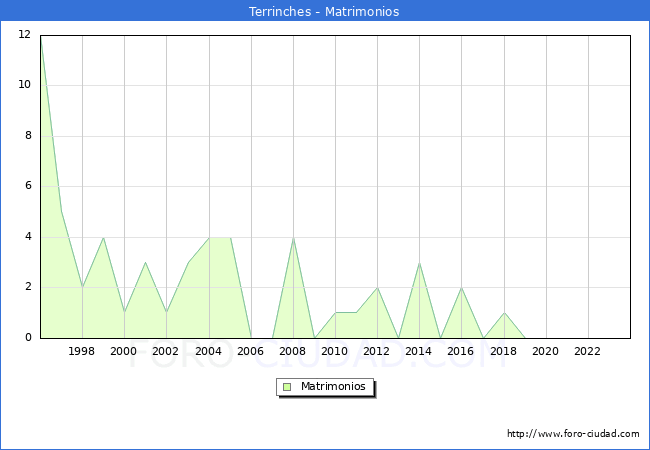The width and height of the screenshot is (650, 450).
Task: Click the 2014 data peak at value 3
Action: [x=420, y=263]
